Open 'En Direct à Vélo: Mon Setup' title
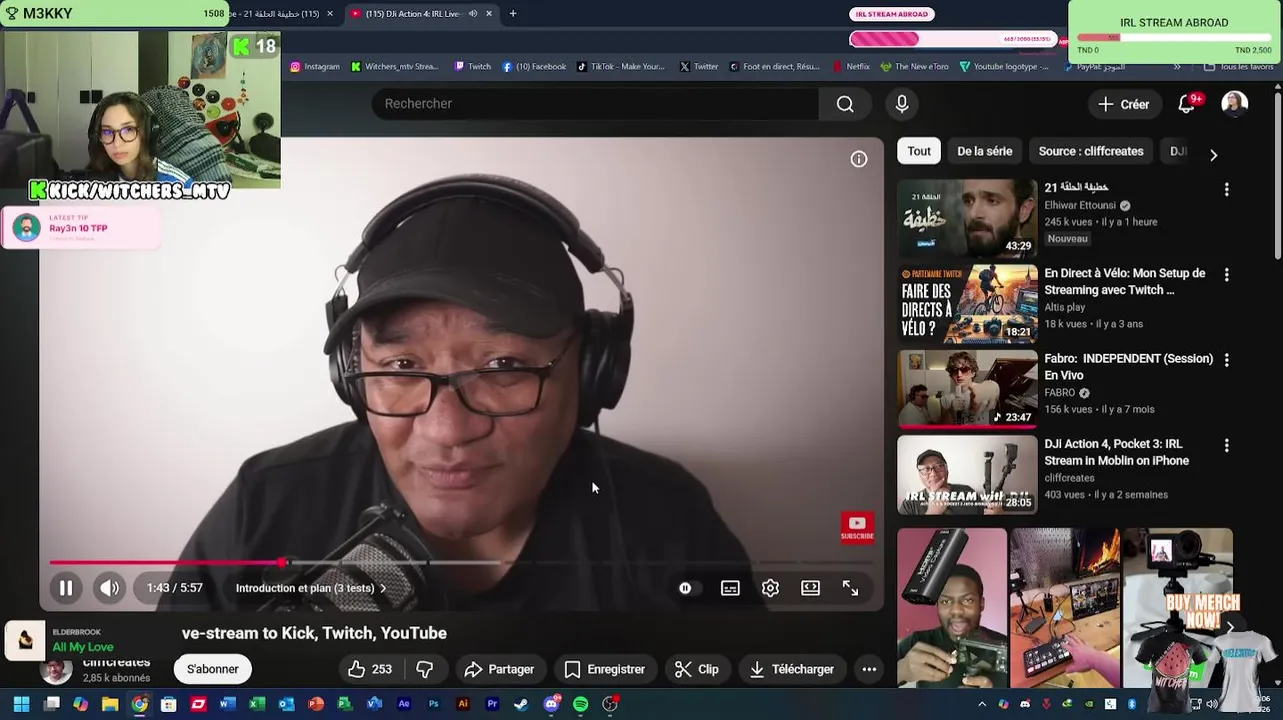 point(1125,281)
